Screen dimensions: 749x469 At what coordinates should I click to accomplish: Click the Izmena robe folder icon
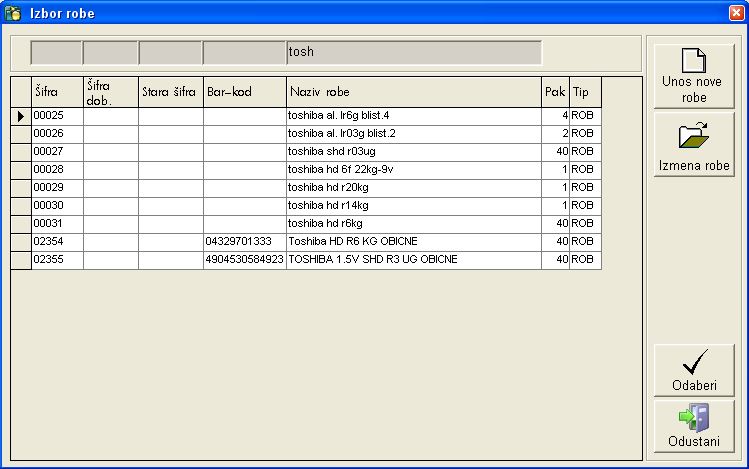pyautogui.click(x=695, y=137)
